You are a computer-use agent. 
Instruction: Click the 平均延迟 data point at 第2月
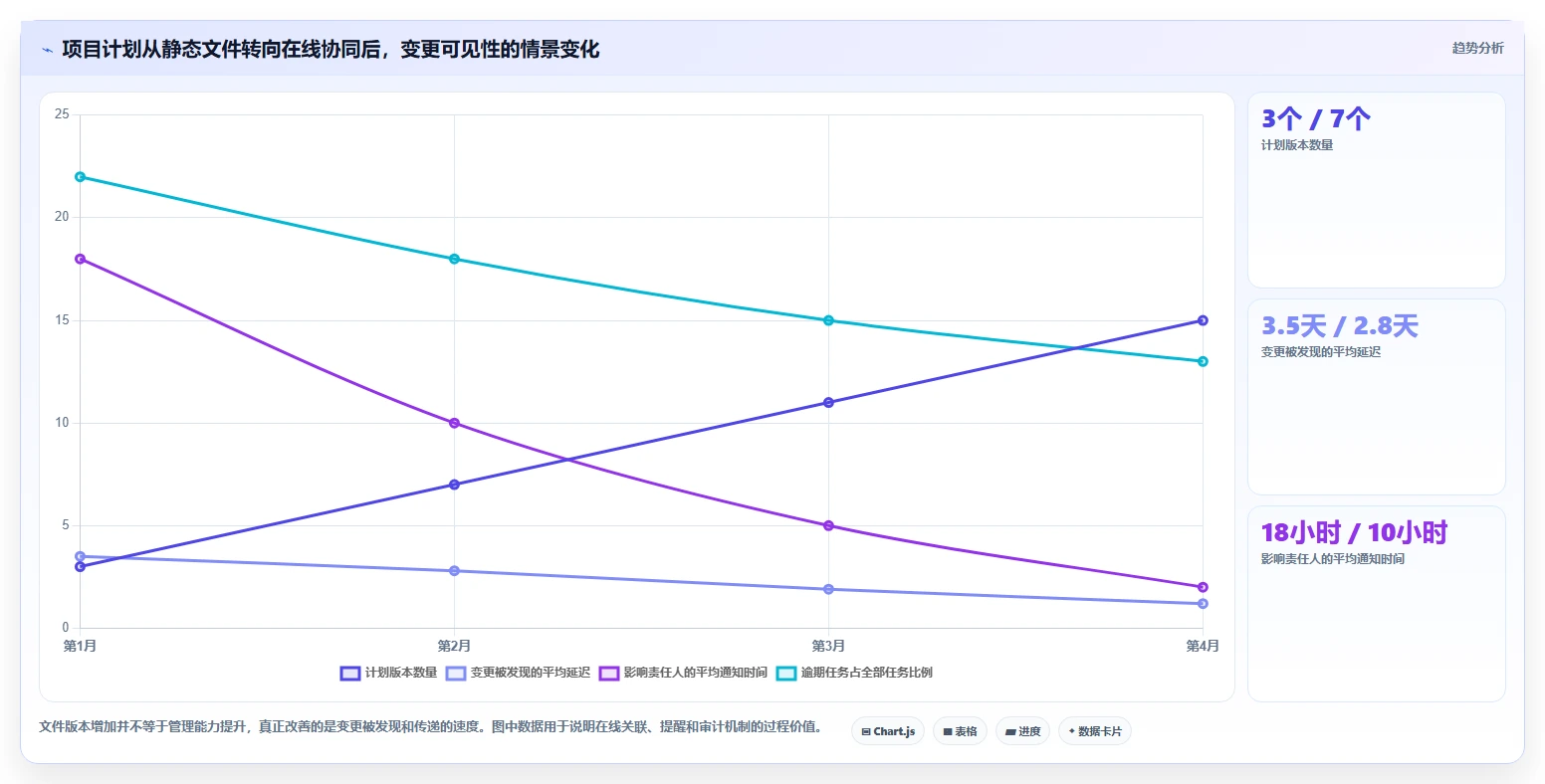(454, 571)
